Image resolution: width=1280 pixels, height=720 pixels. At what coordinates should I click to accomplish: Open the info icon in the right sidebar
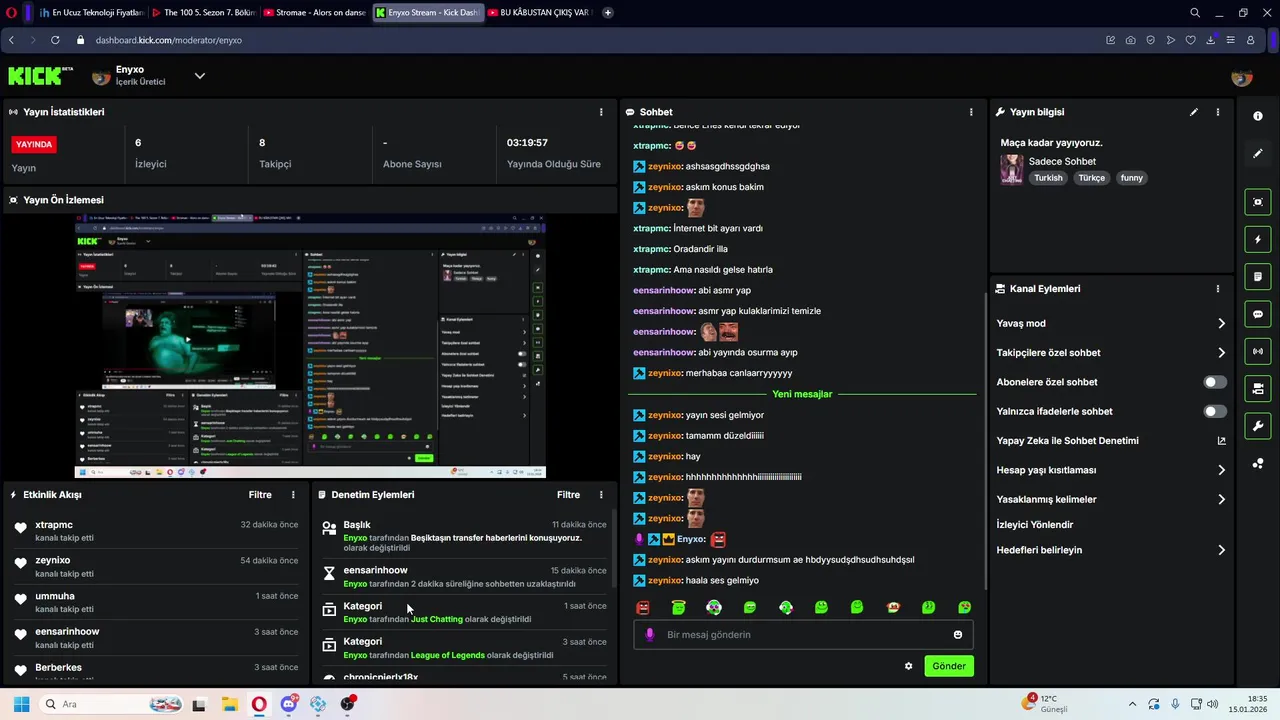(1257, 116)
